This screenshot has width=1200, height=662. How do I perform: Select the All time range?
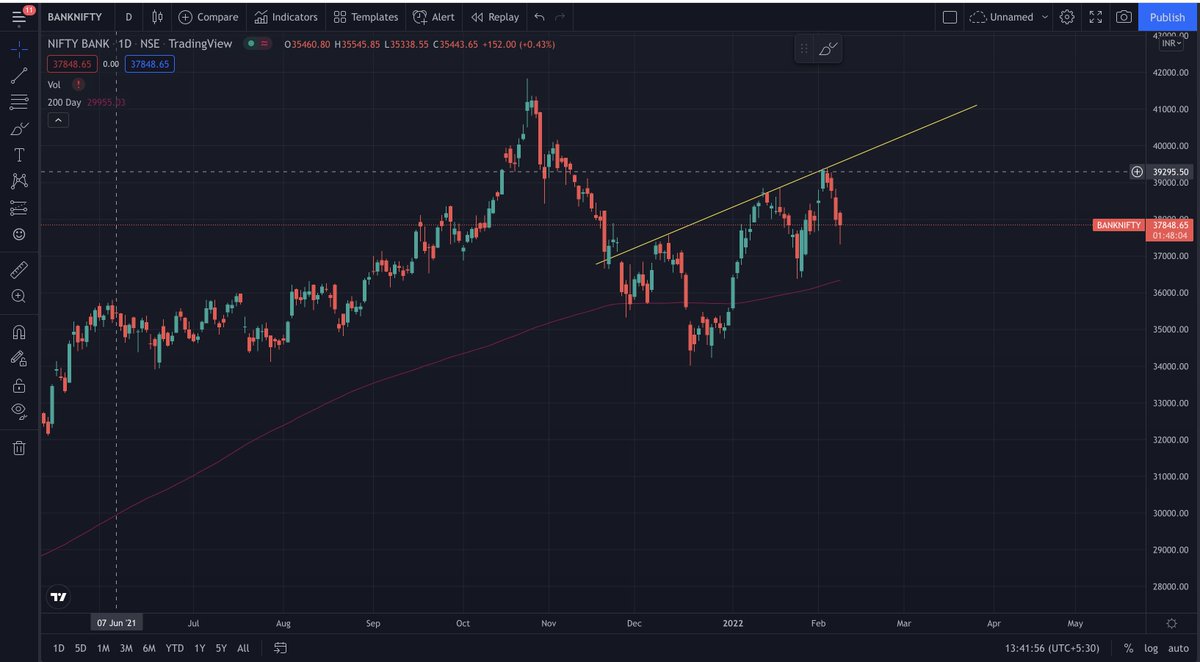(243, 648)
